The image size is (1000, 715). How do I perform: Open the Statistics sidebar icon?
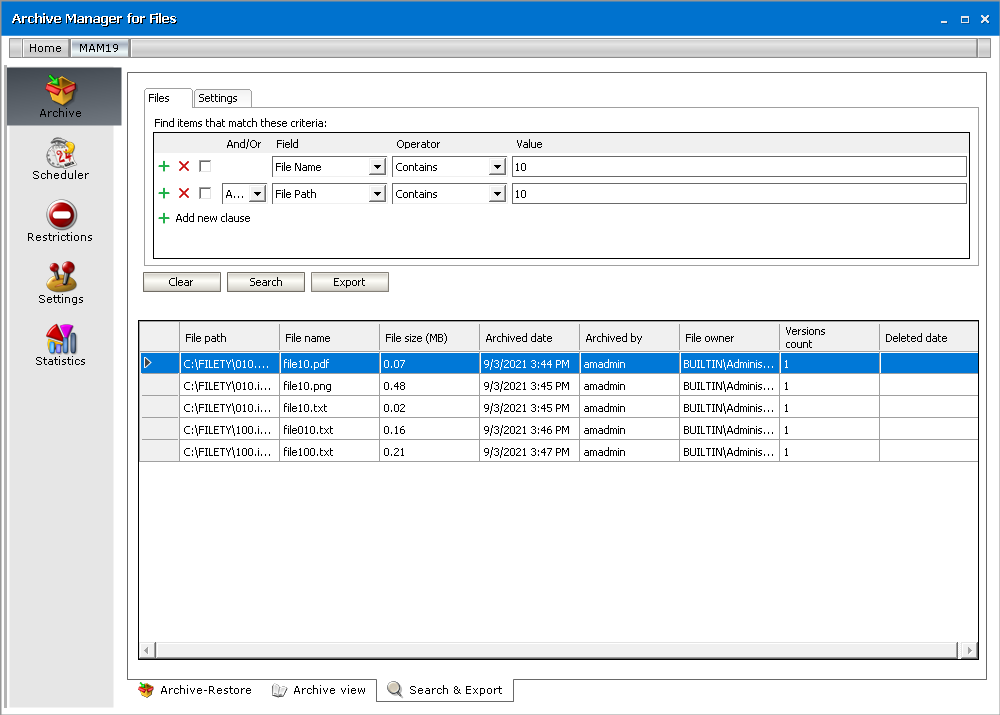click(61, 345)
